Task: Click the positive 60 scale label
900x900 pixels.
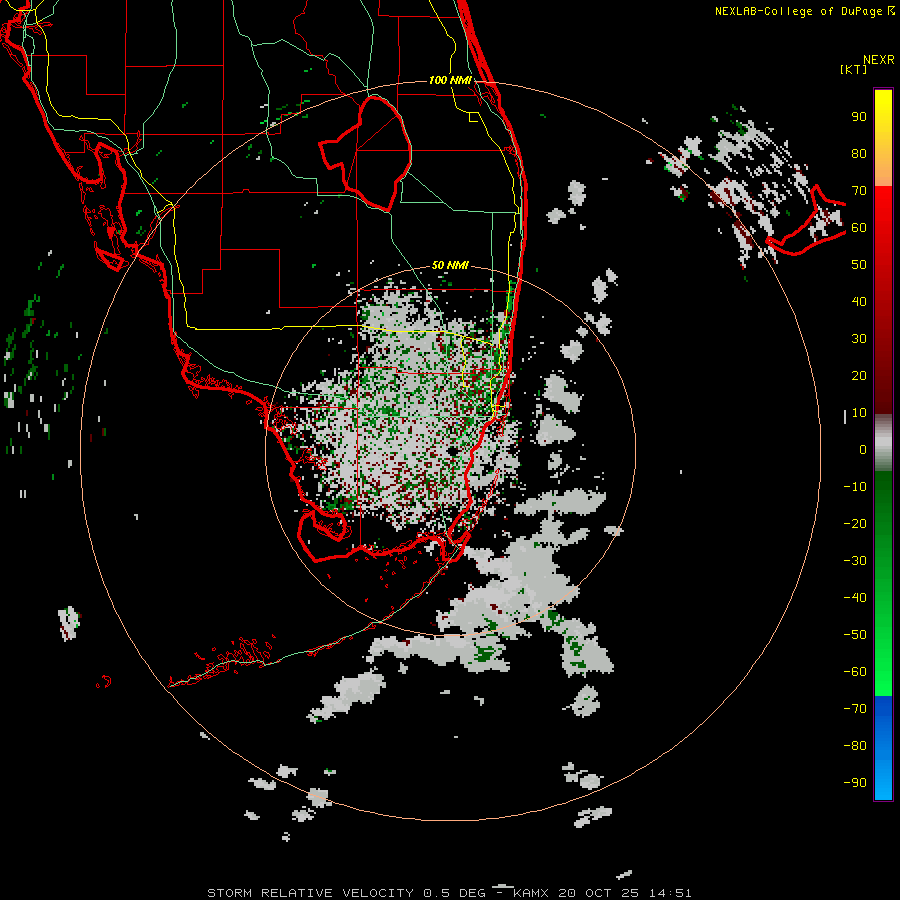Action: point(859,227)
